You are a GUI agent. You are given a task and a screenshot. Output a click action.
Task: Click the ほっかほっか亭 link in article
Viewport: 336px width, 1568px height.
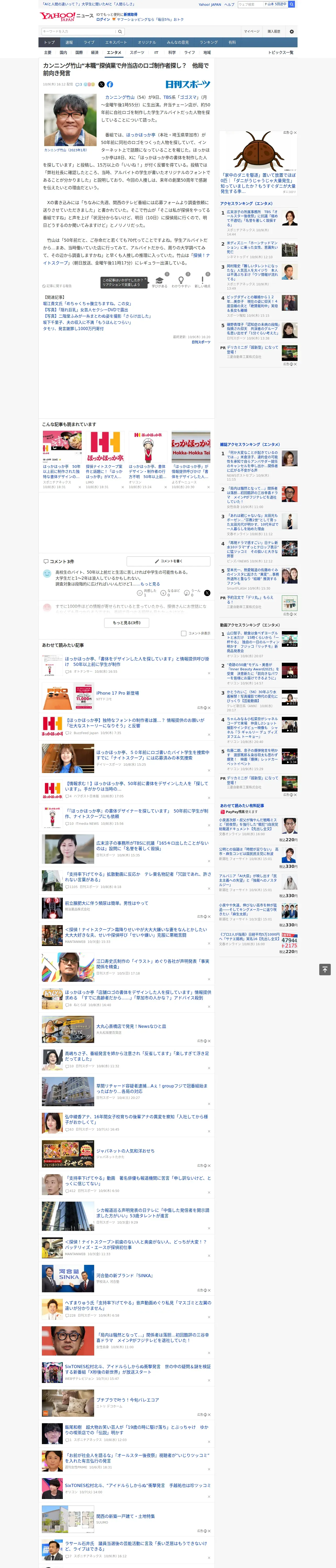coord(141,135)
